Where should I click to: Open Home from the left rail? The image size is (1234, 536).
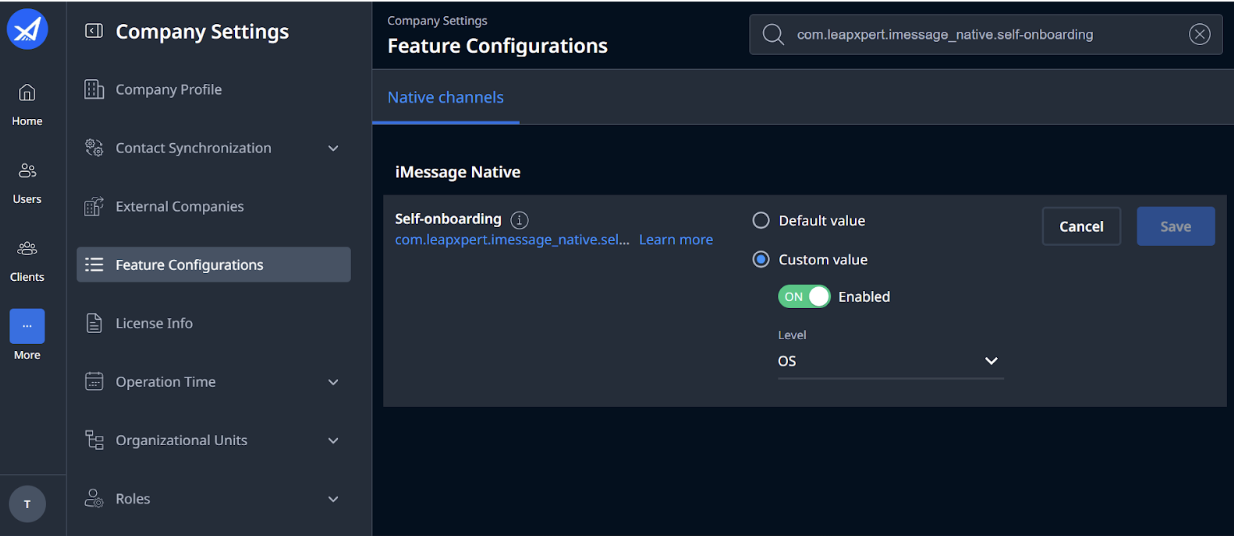point(27,104)
